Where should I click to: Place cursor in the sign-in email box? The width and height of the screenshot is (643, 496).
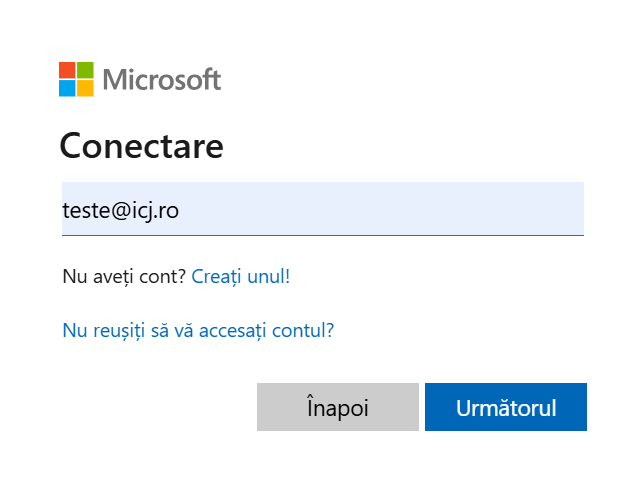click(x=322, y=209)
